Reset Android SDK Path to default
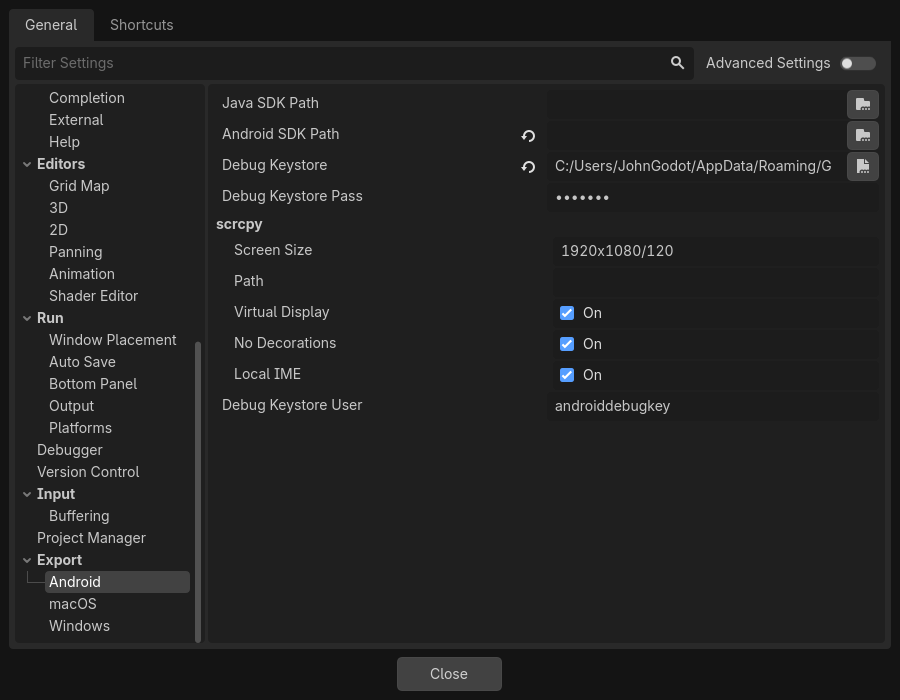 click(528, 136)
